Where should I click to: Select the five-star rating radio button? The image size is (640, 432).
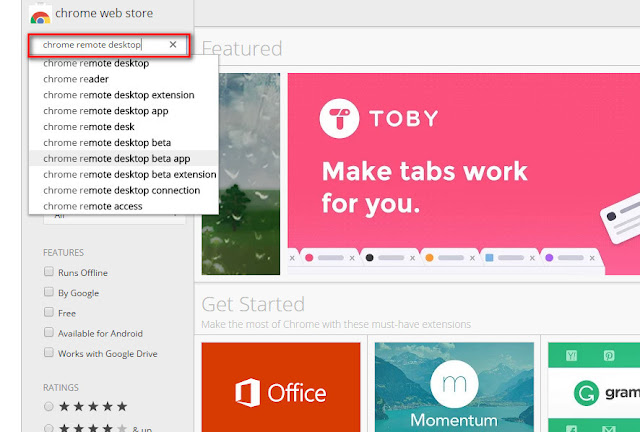coord(49,407)
